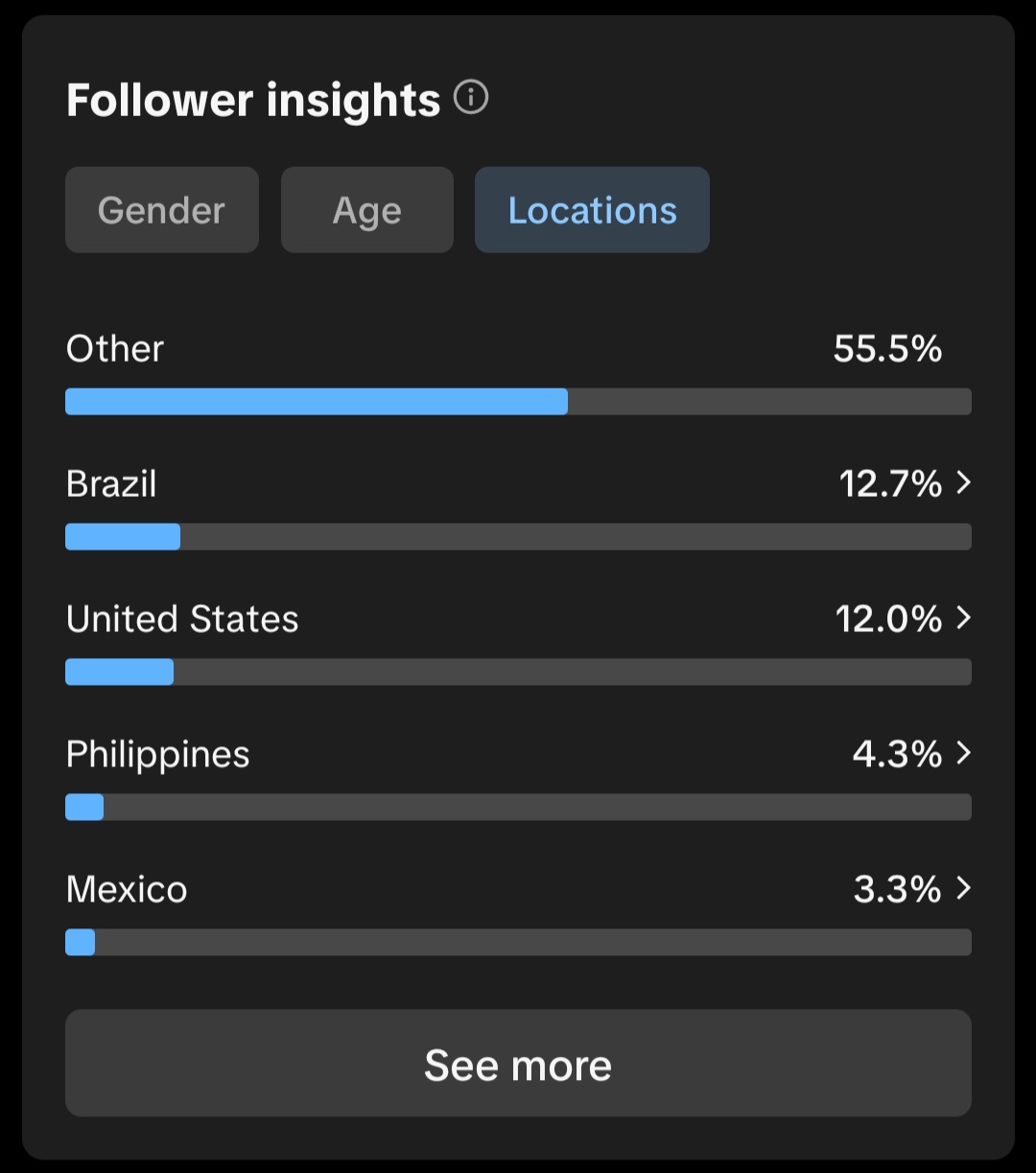This screenshot has width=1036, height=1173.
Task: Click the Brazil country label
Action: click(111, 484)
